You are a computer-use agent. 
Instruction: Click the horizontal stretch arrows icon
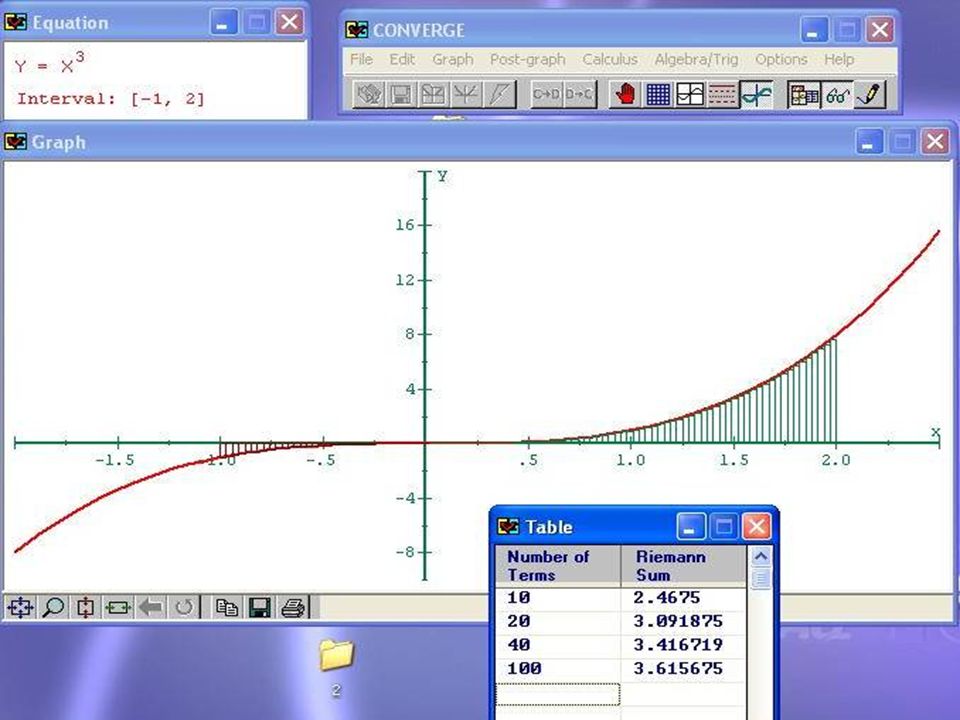coord(118,607)
